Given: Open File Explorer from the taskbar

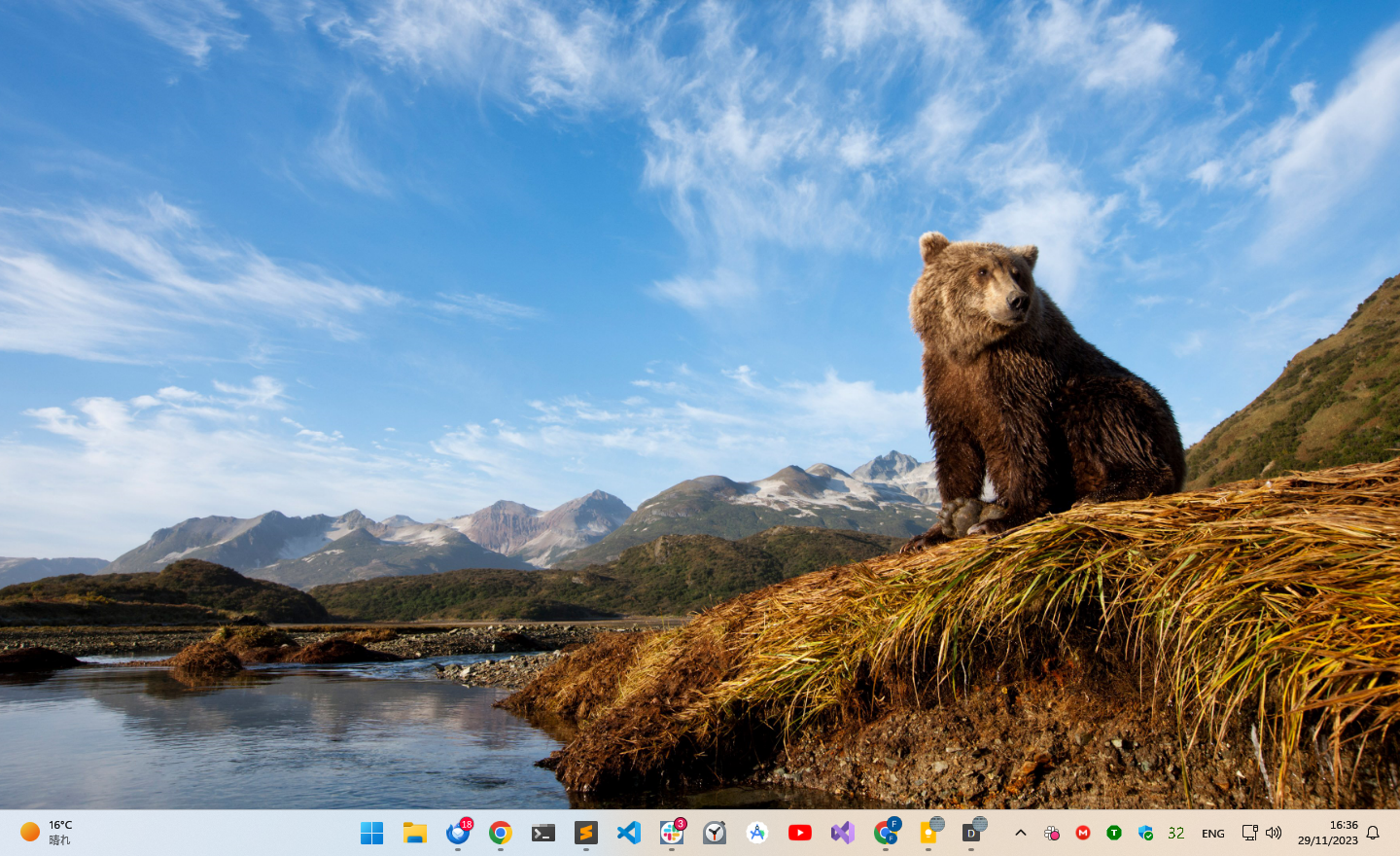Looking at the screenshot, I should (415, 833).
